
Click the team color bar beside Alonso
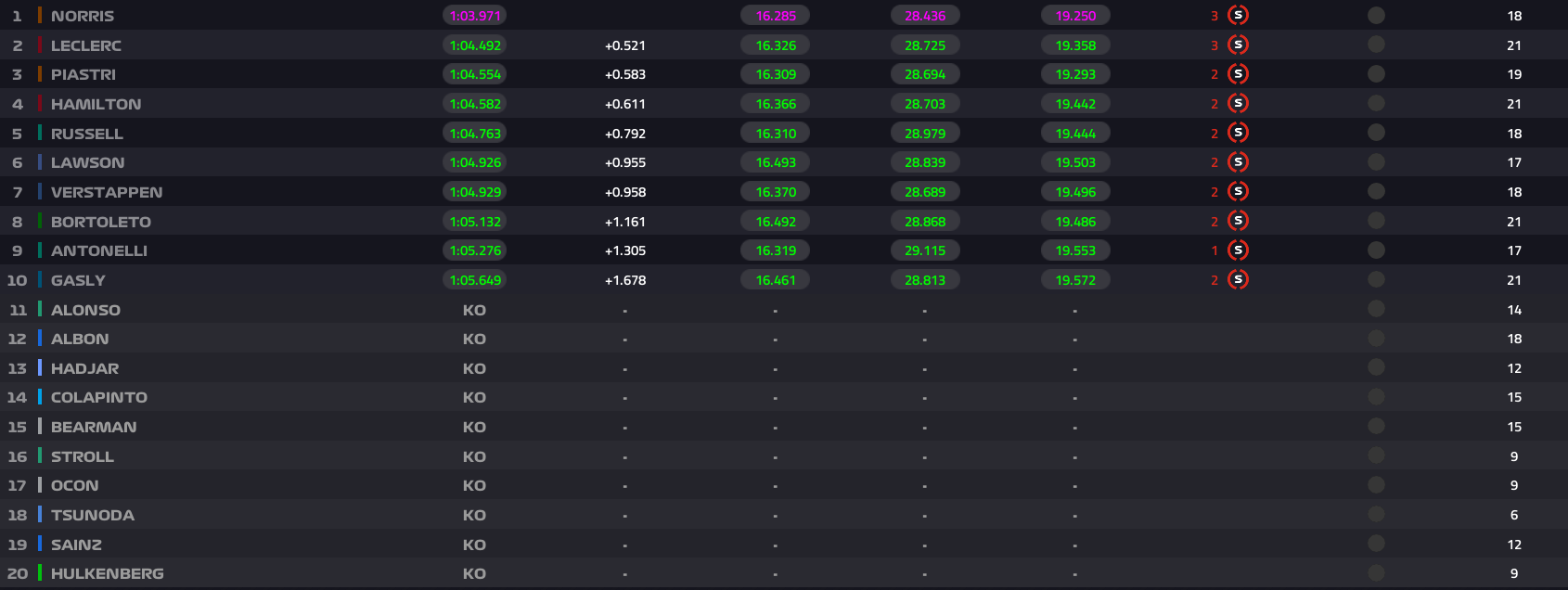pos(40,310)
